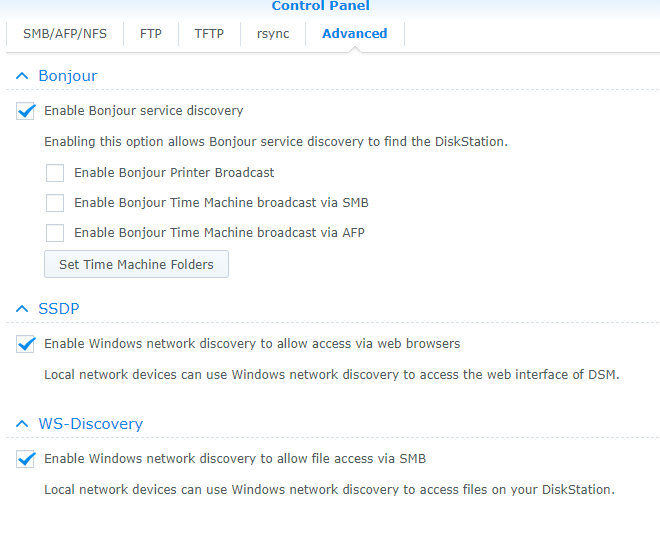Image resolution: width=660 pixels, height=545 pixels.
Task: Collapse the SSDP section chevron
Action: (22, 309)
